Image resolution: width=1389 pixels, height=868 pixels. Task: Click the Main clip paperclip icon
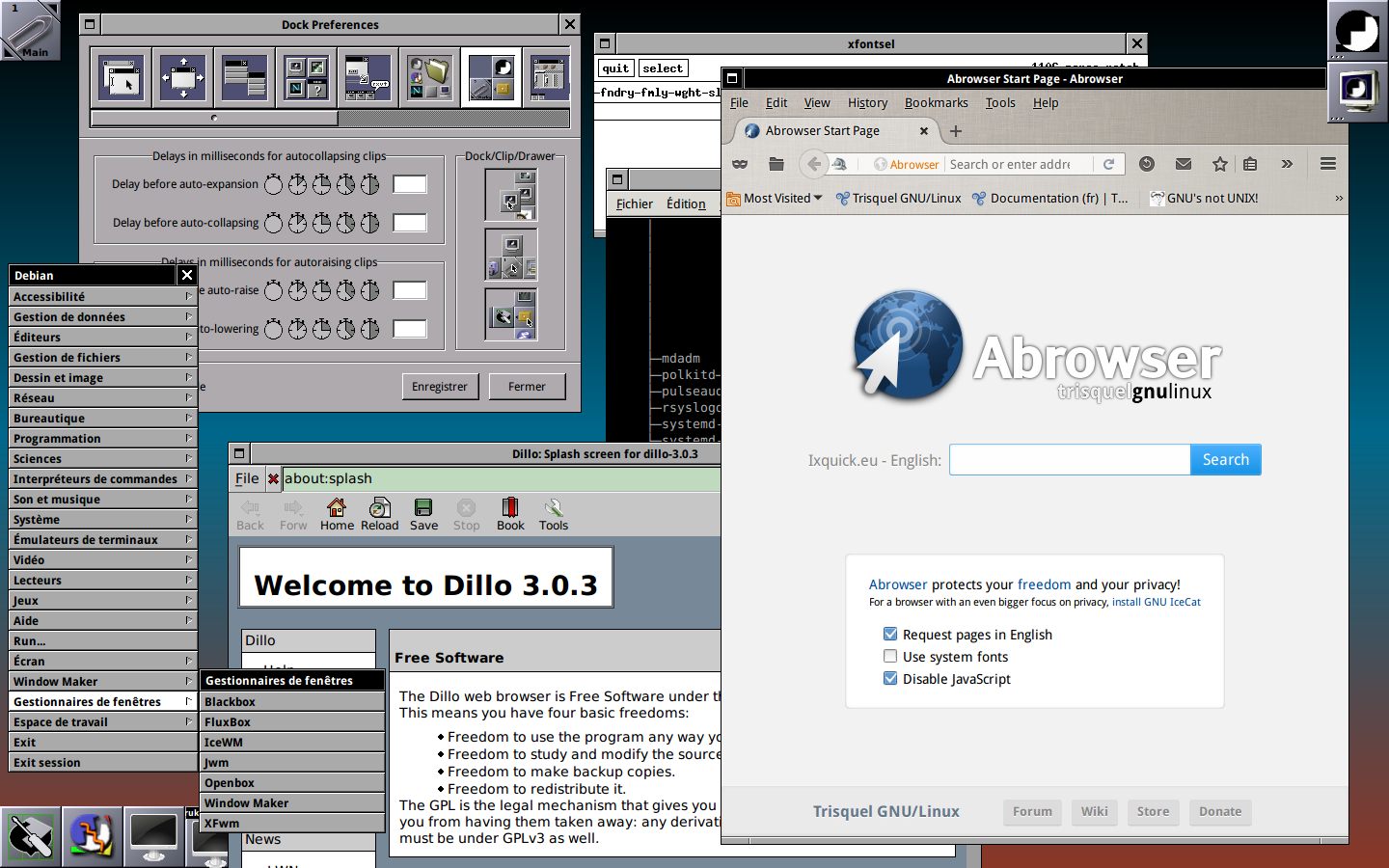31,31
